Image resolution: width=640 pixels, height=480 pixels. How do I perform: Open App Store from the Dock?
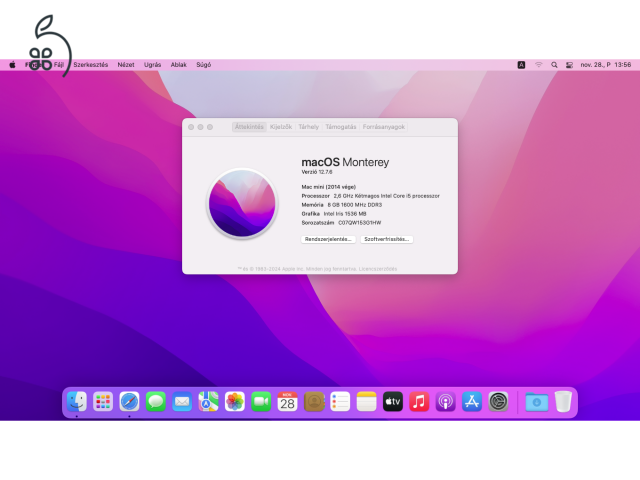[x=472, y=402]
